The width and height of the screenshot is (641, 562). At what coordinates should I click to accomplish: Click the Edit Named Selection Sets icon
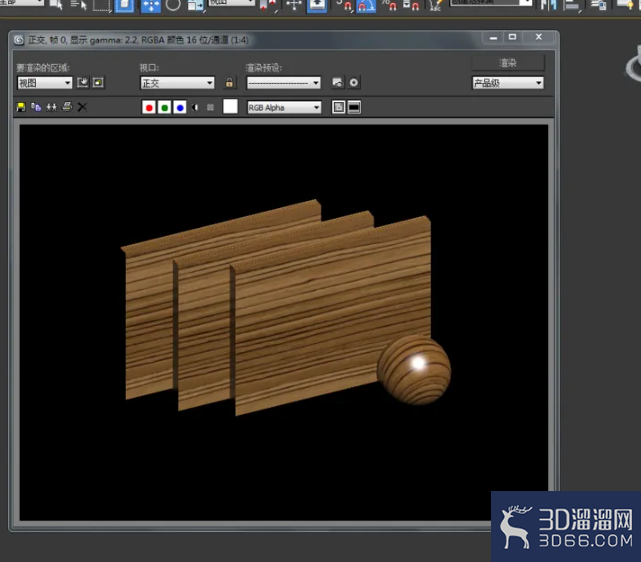click(x=435, y=5)
